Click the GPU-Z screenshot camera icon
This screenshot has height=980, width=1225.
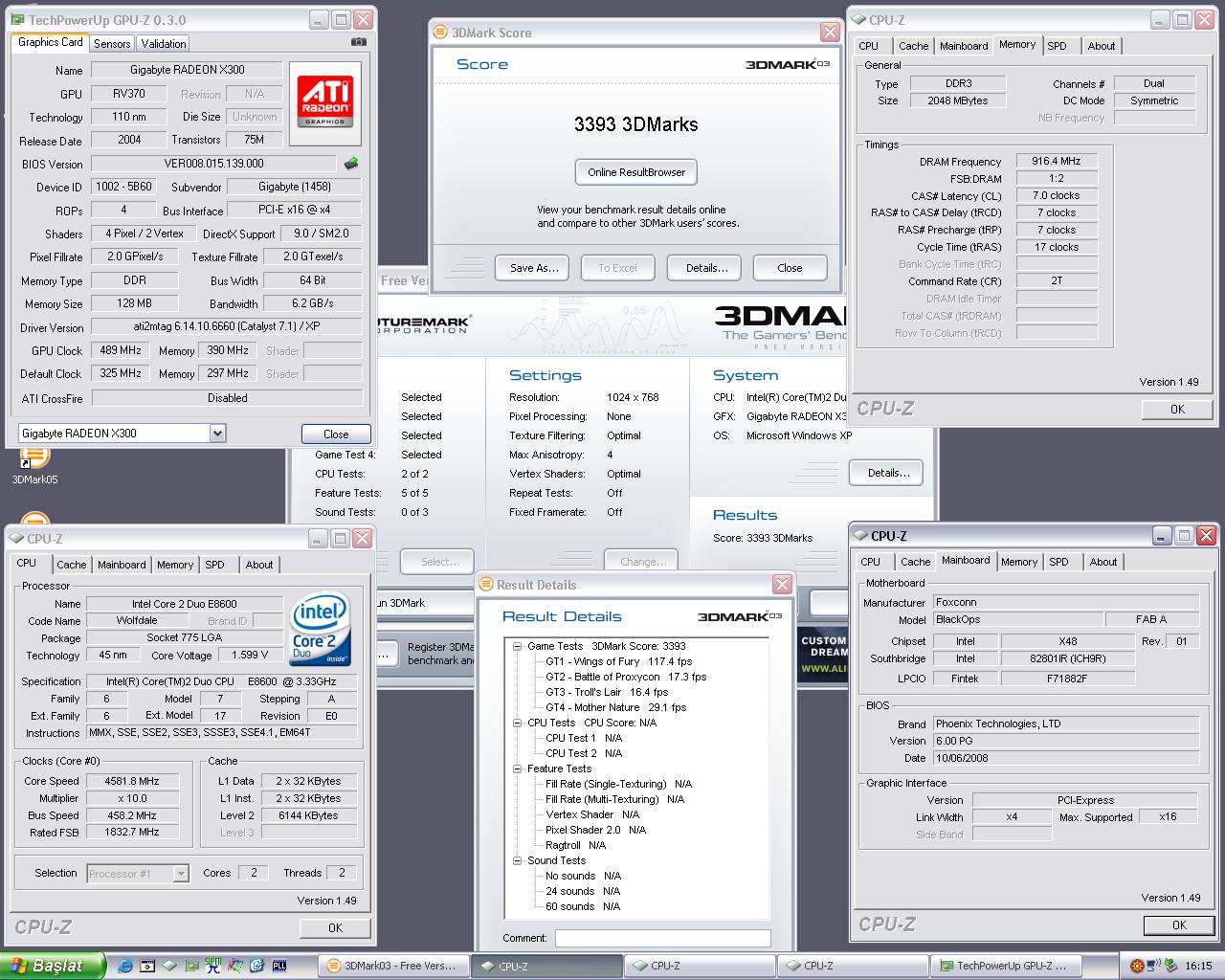(359, 42)
